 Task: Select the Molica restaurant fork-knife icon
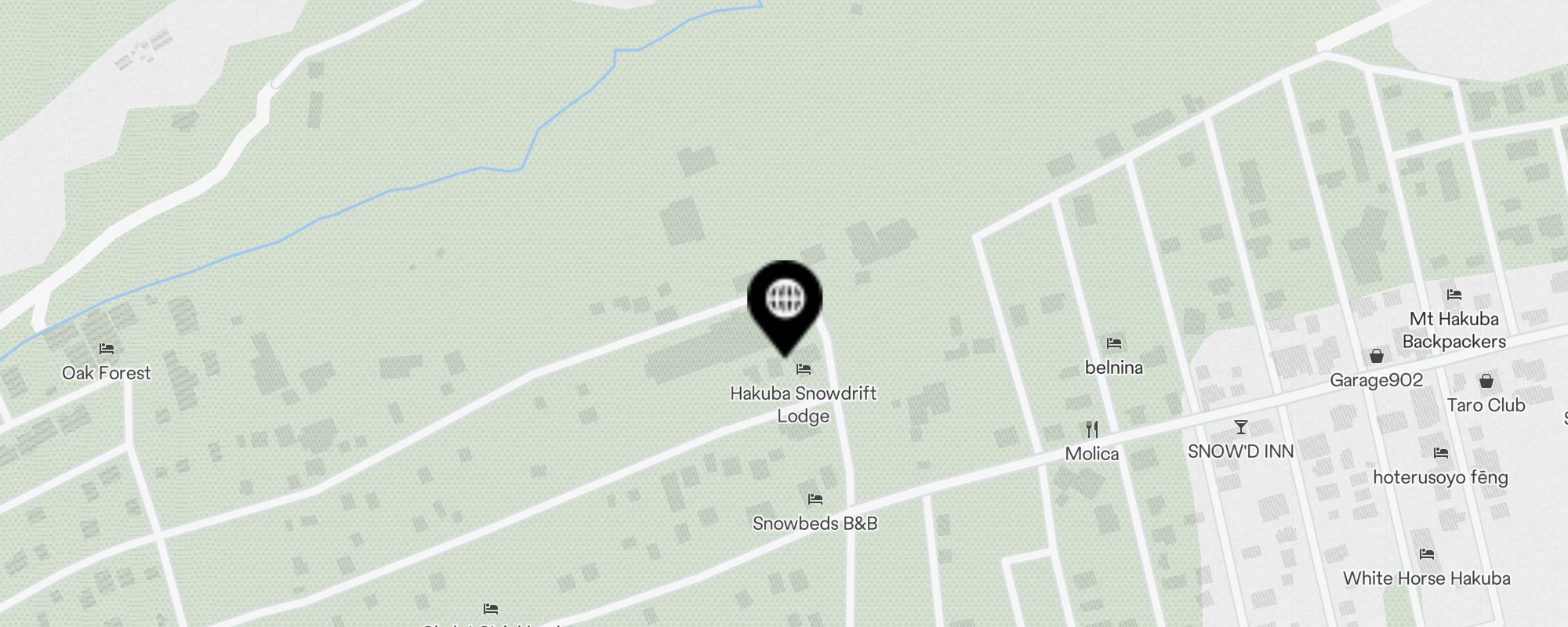pyautogui.click(x=1092, y=429)
